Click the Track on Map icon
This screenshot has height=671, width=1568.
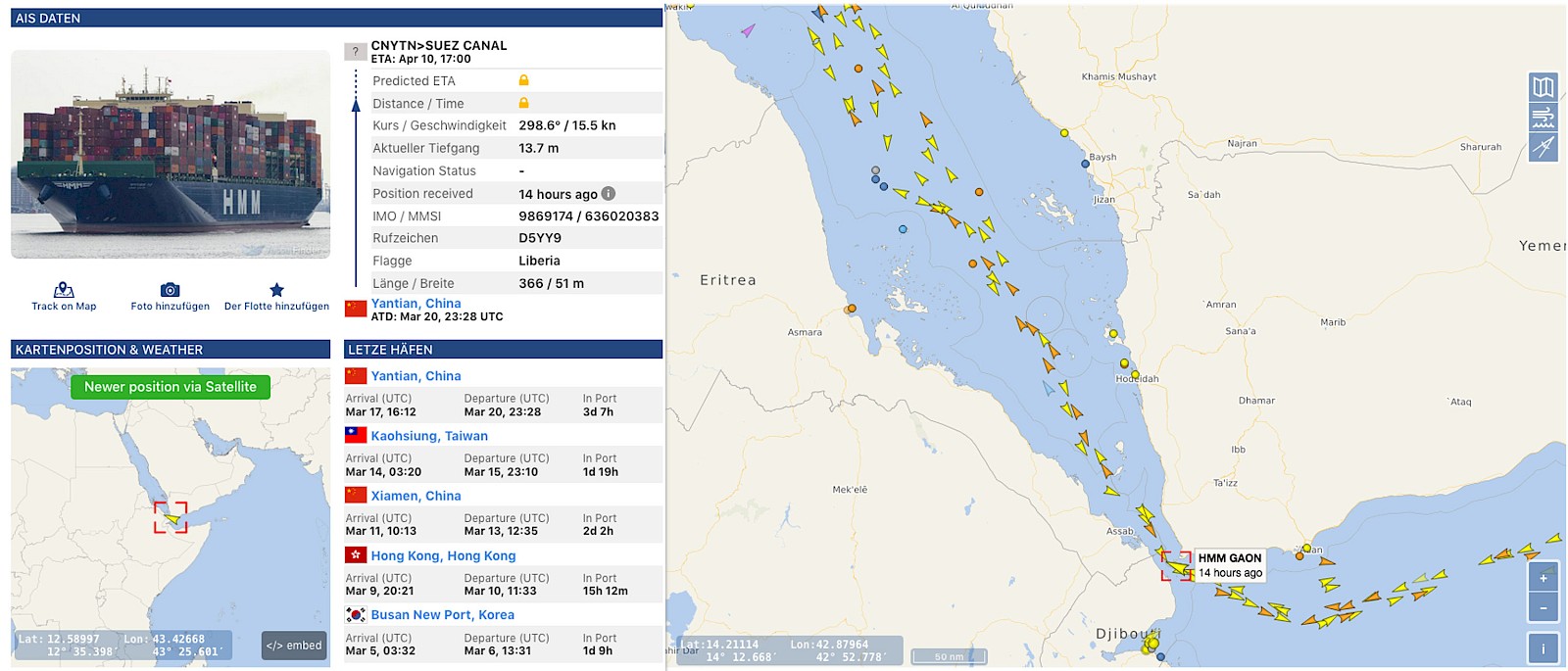tap(64, 290)
